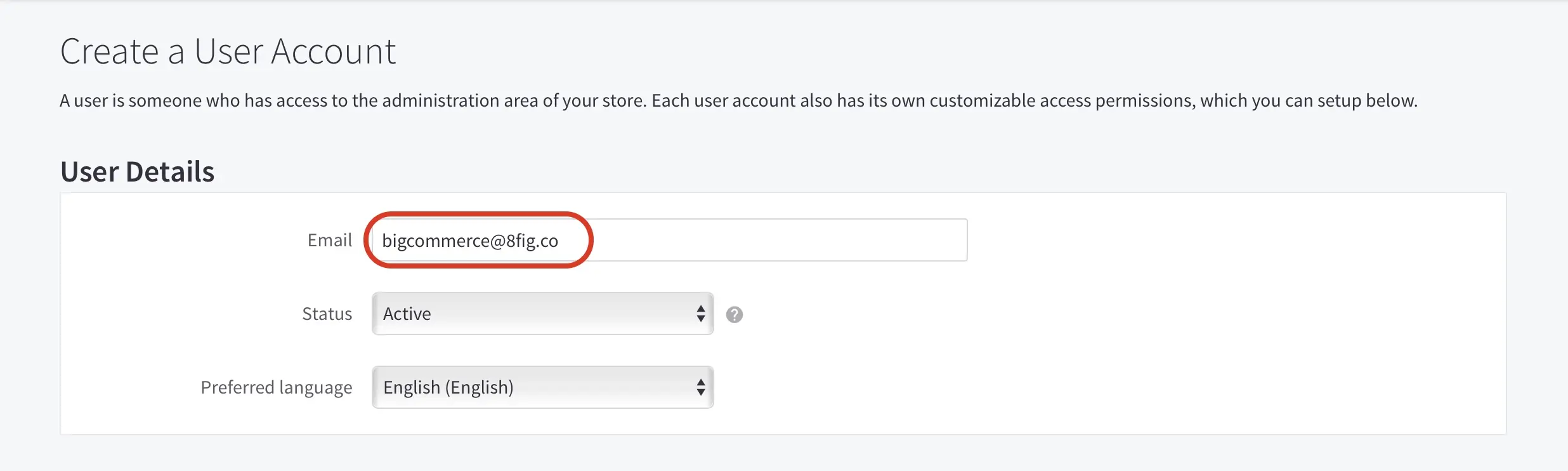Click the Create a User Account heading
Screen dimensions: 1568x471
click(x=228, y=51)
